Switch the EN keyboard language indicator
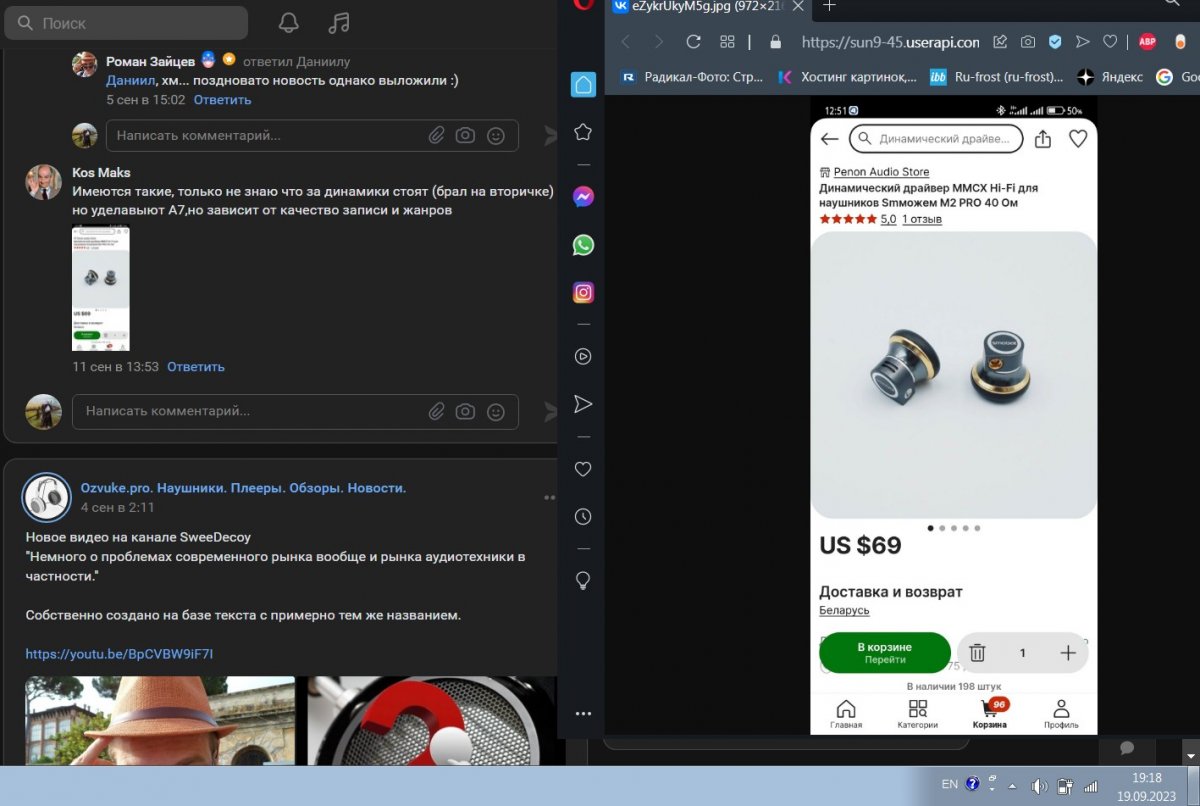Viewport: 1200px width, 806px height. point(949,785)
